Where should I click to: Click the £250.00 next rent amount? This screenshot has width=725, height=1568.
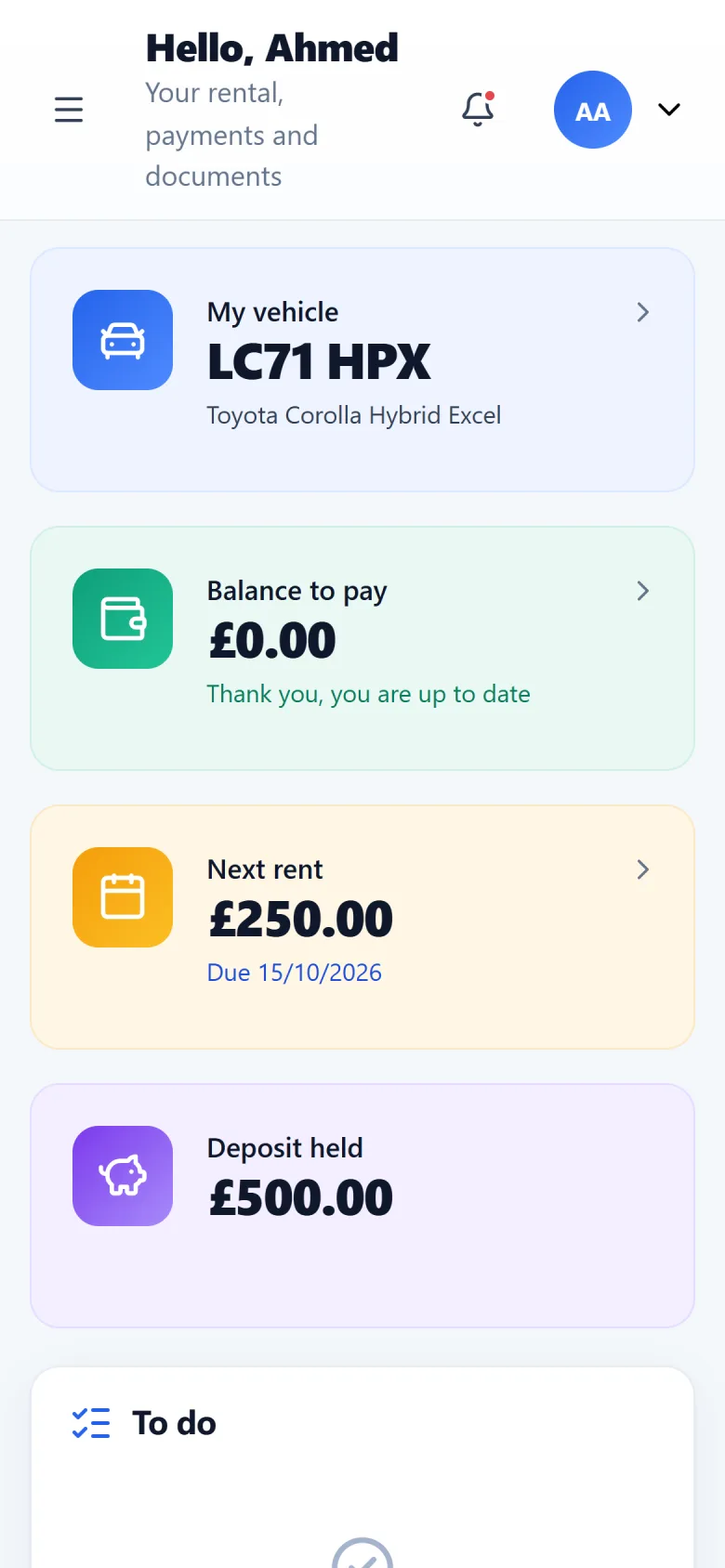301,920
